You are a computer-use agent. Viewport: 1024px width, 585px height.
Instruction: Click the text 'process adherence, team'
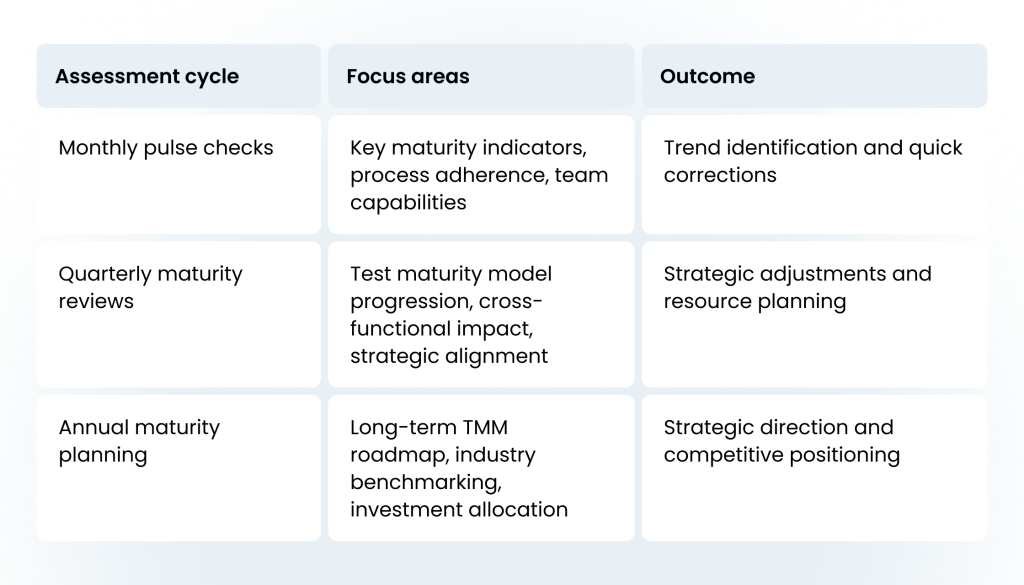(x=479, y=176)
